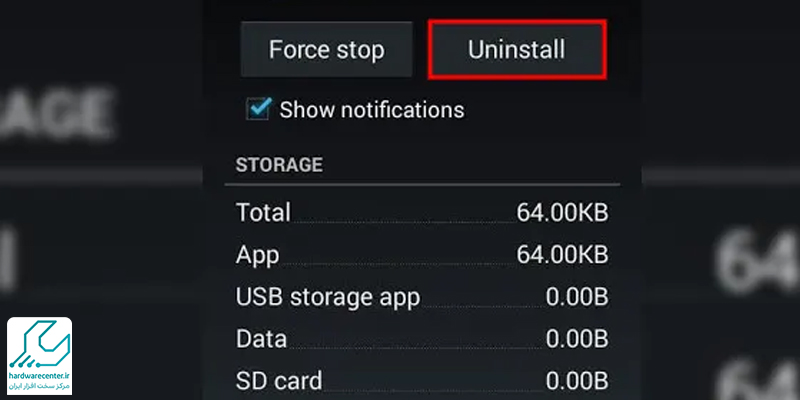Click the Show notifications label text
Image resolution: width=800 pixels, height=400 pixels.
click(x=371, y=109)
